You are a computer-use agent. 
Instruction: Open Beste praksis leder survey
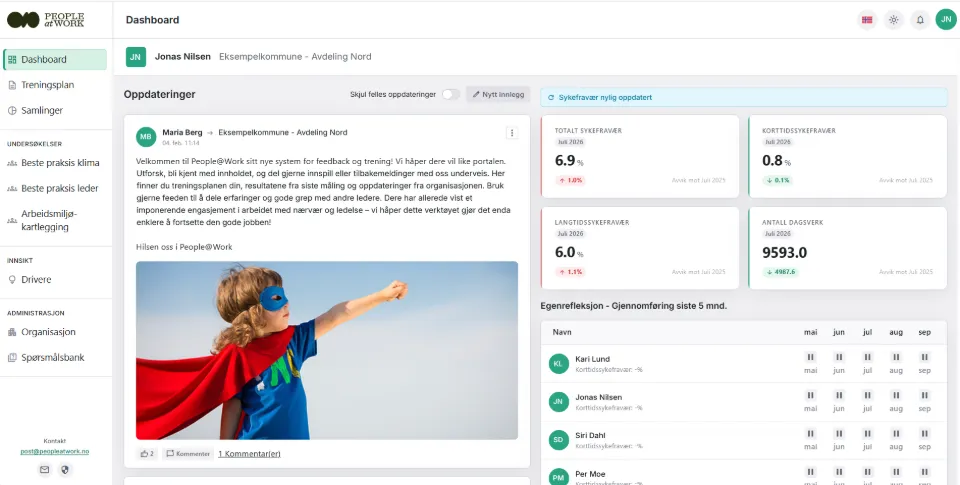point(55,189)
